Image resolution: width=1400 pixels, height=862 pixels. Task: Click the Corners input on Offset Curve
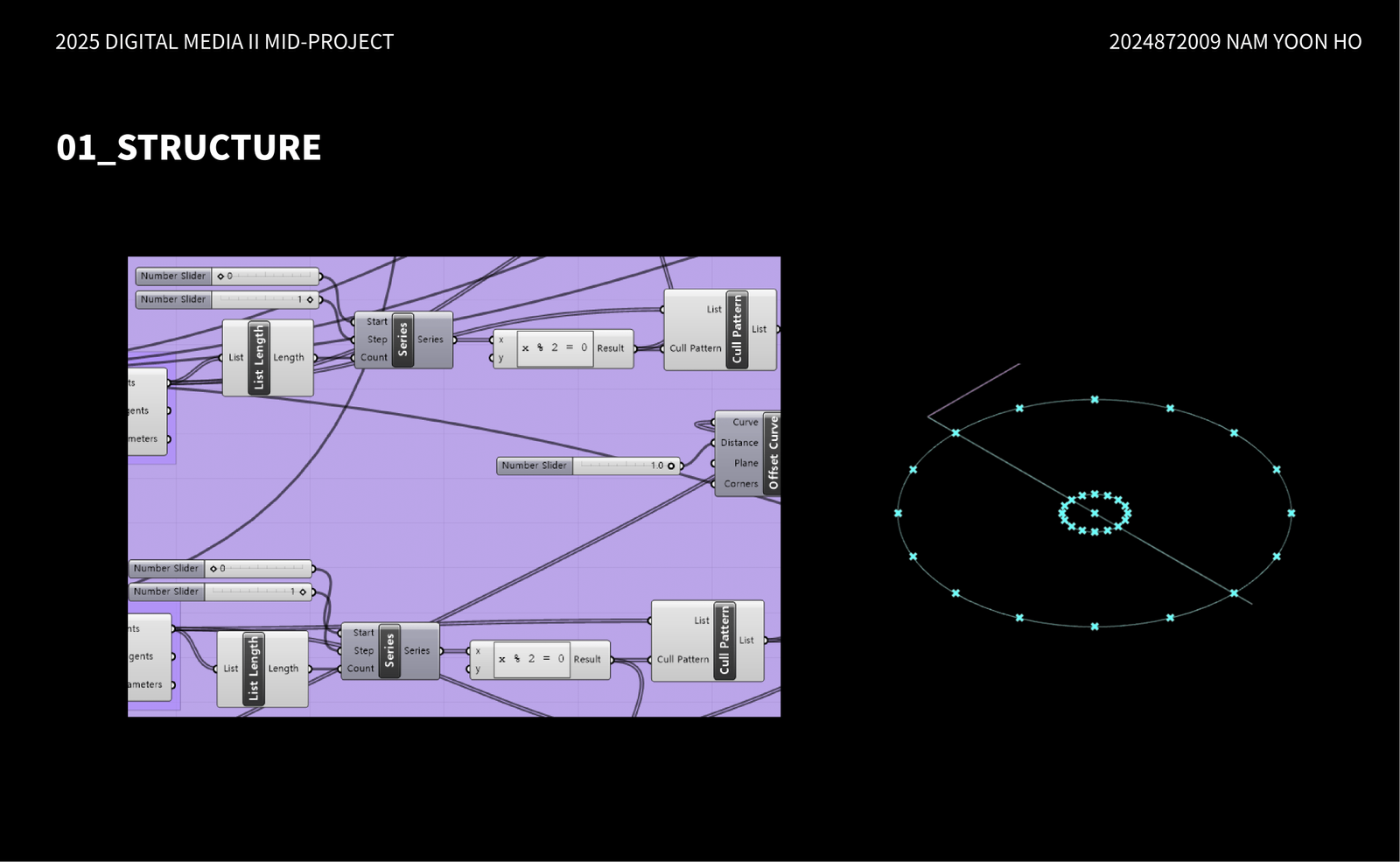740,484
